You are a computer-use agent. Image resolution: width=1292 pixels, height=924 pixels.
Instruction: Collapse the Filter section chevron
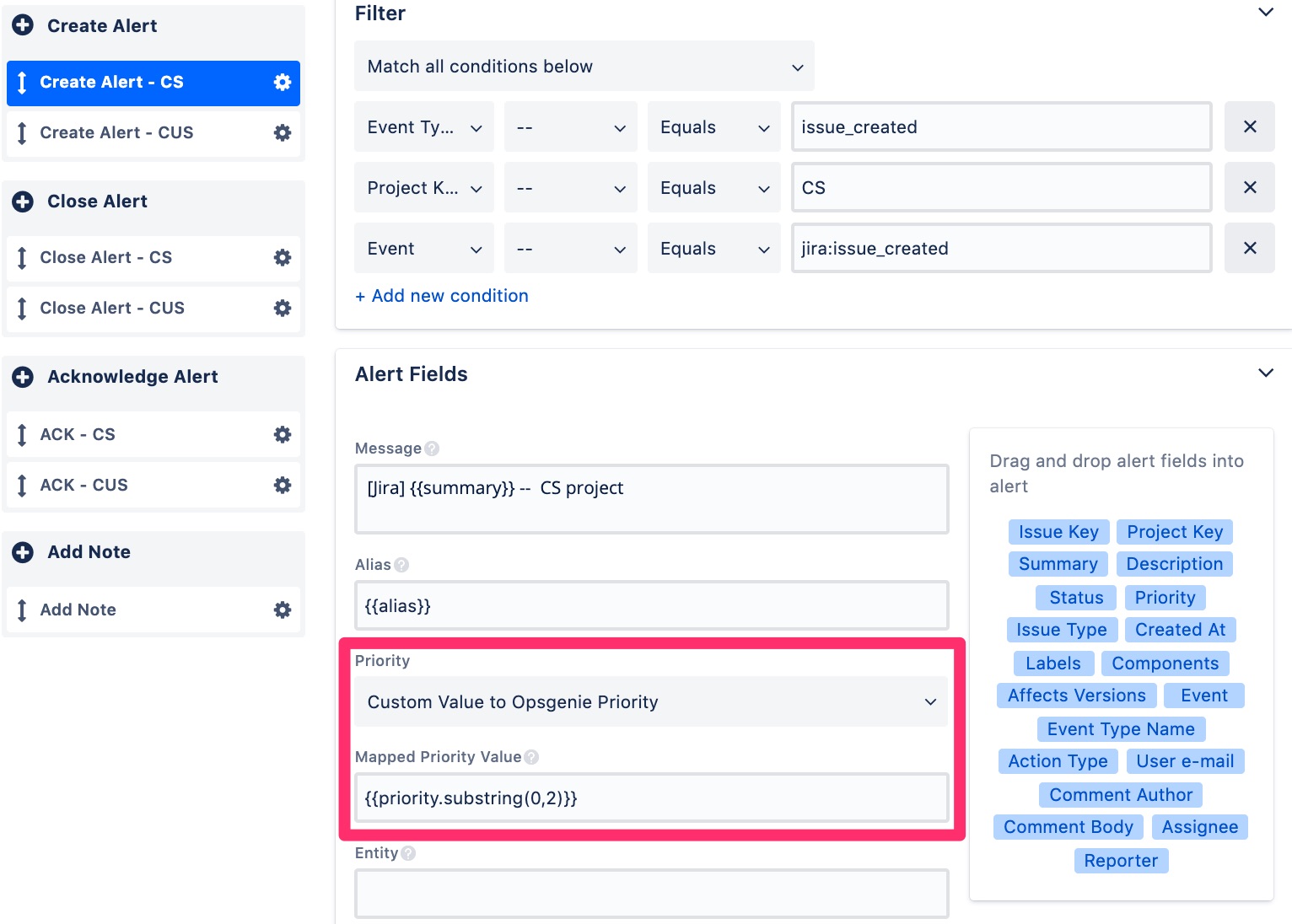point(1265,13)
